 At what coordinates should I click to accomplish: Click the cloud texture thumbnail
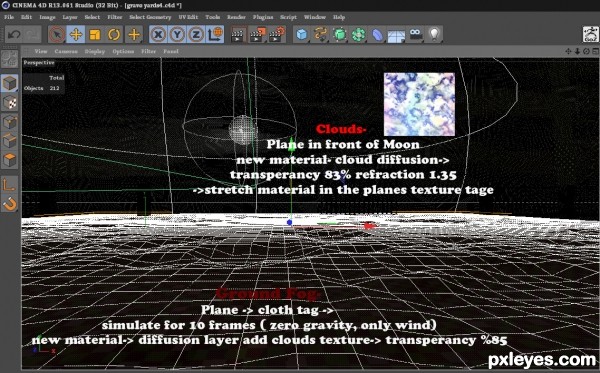coord(419,104)
